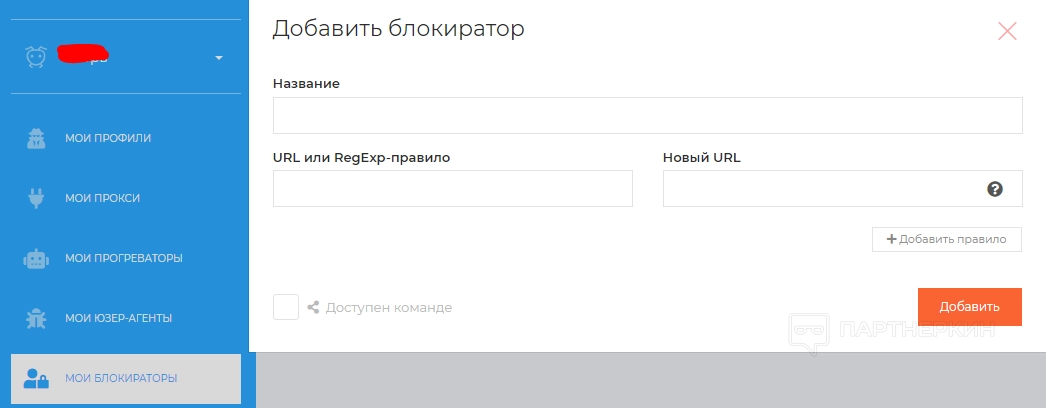
Task: Close the add blocker dialog
Action: [1007, 31]
